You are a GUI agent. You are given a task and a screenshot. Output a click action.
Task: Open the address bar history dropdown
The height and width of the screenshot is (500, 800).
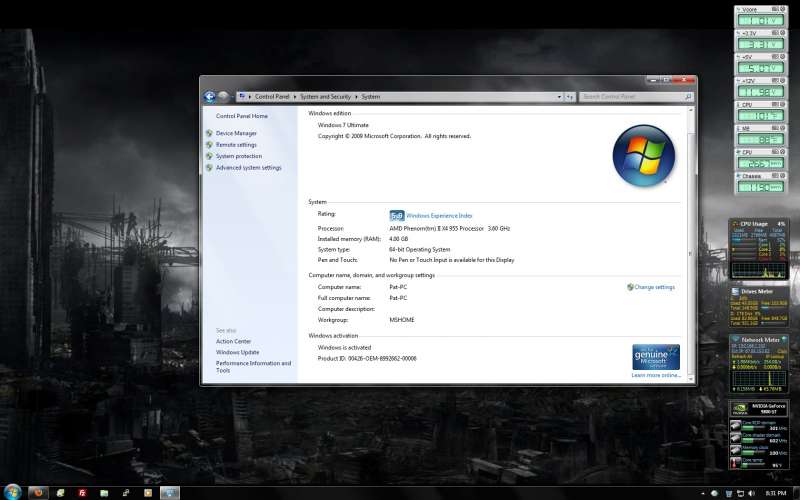pyautogui.click(x=558, y=97)
